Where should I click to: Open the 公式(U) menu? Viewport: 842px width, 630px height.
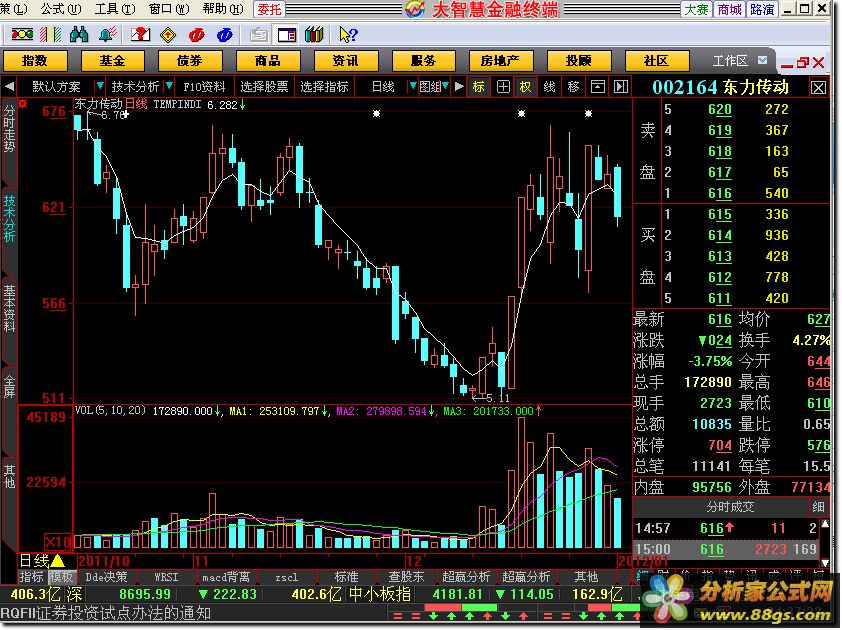61,9
